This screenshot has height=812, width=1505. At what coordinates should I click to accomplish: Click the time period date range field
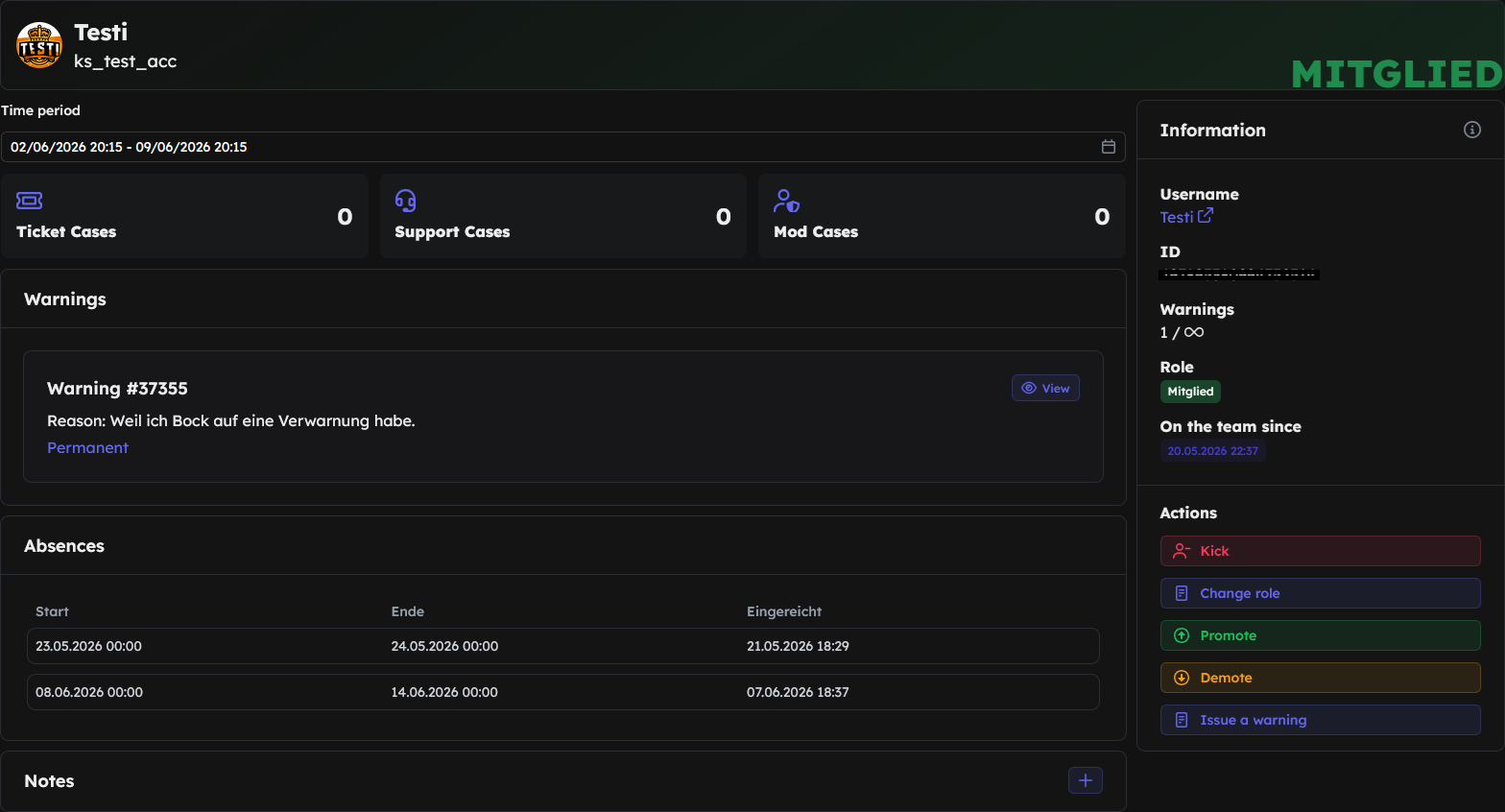click(562, 147)
